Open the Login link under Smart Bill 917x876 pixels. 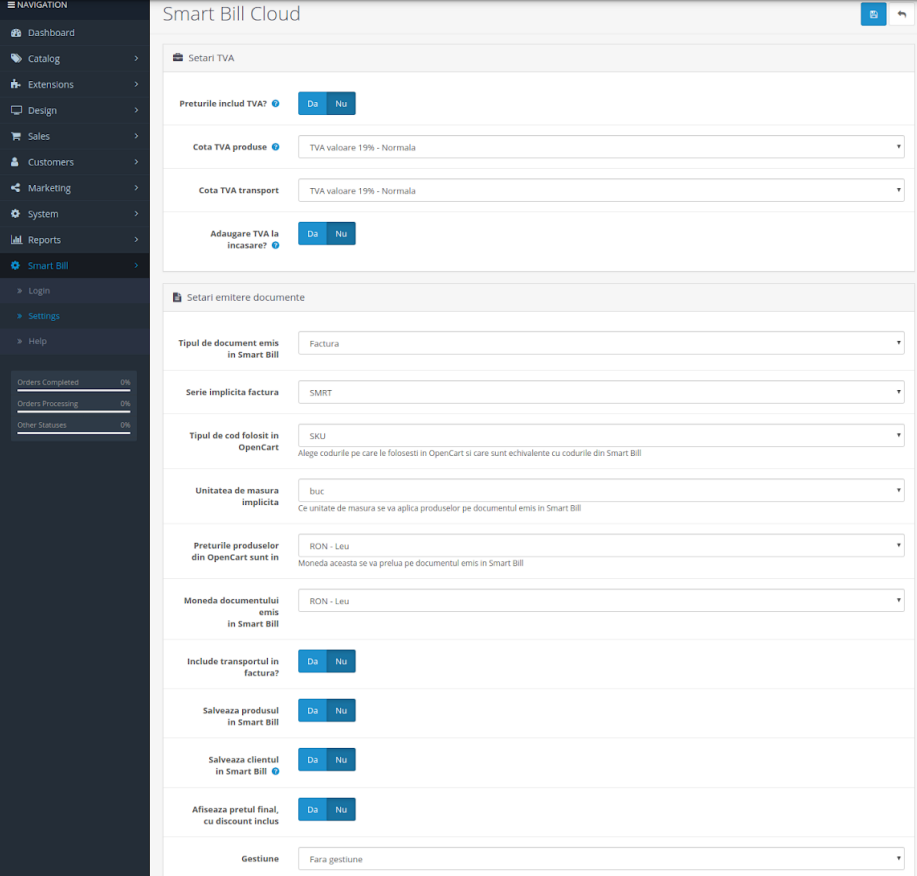point(39,291)
